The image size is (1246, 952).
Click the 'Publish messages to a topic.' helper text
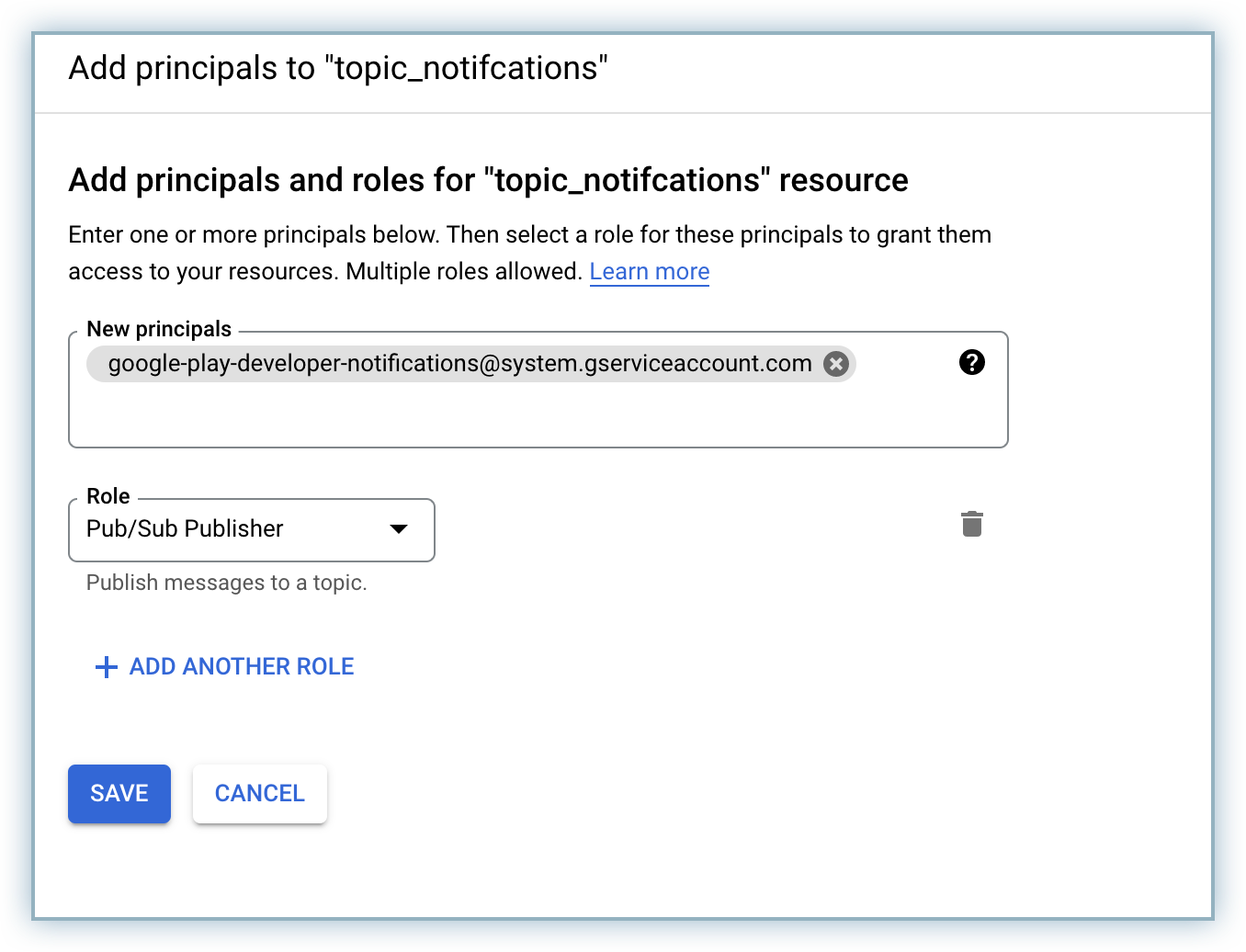226,583
